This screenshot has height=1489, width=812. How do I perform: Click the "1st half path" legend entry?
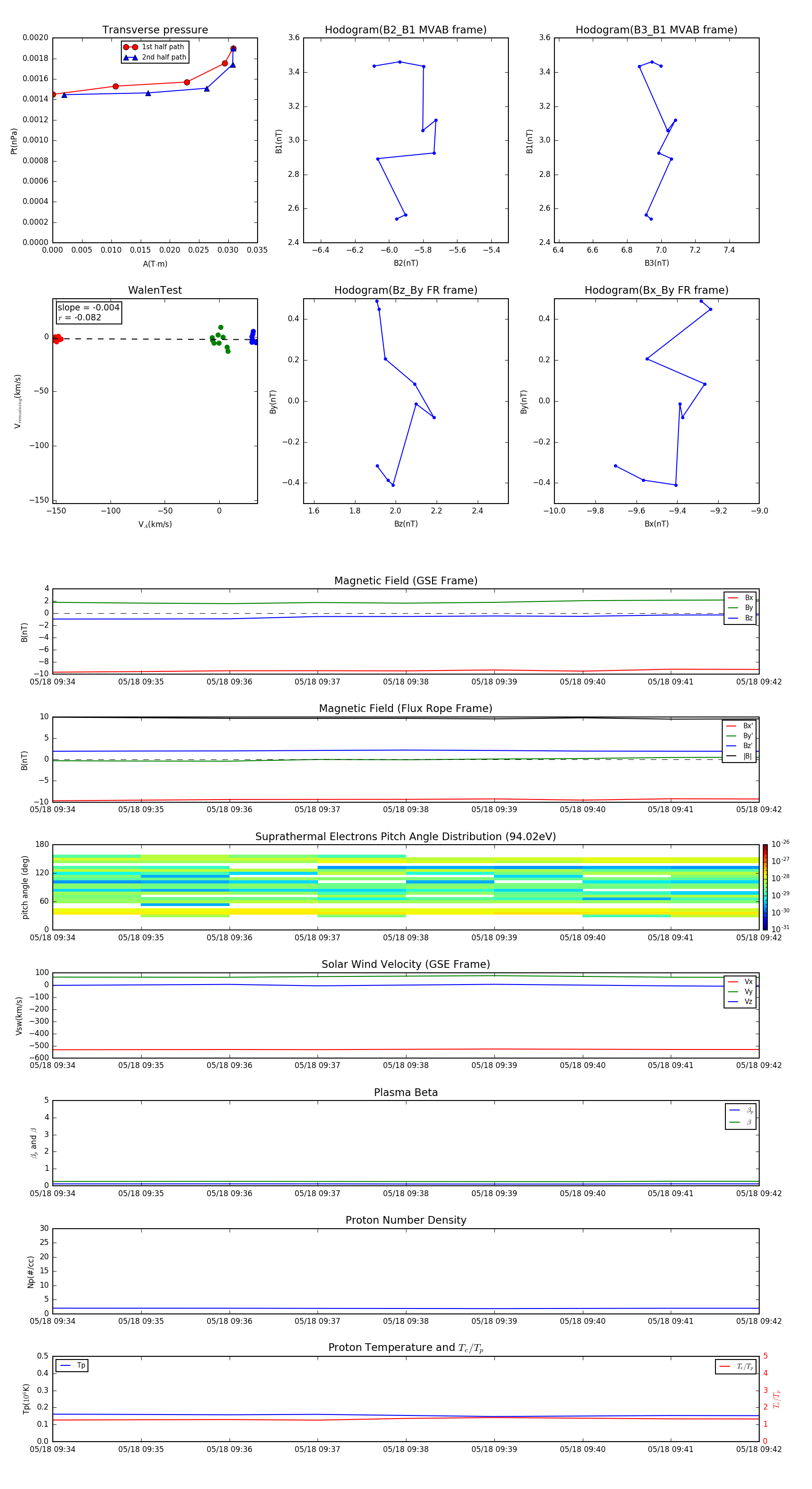(154, 47)
